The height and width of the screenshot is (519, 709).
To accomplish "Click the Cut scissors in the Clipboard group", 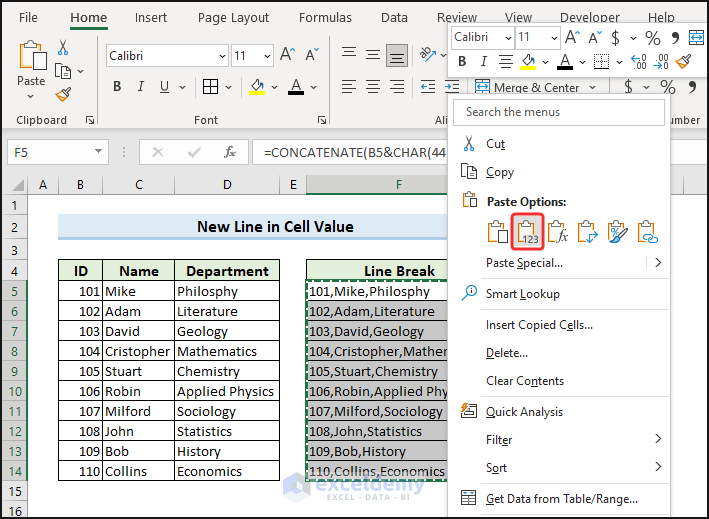I will pyautogui.click(x=63, y=47).
